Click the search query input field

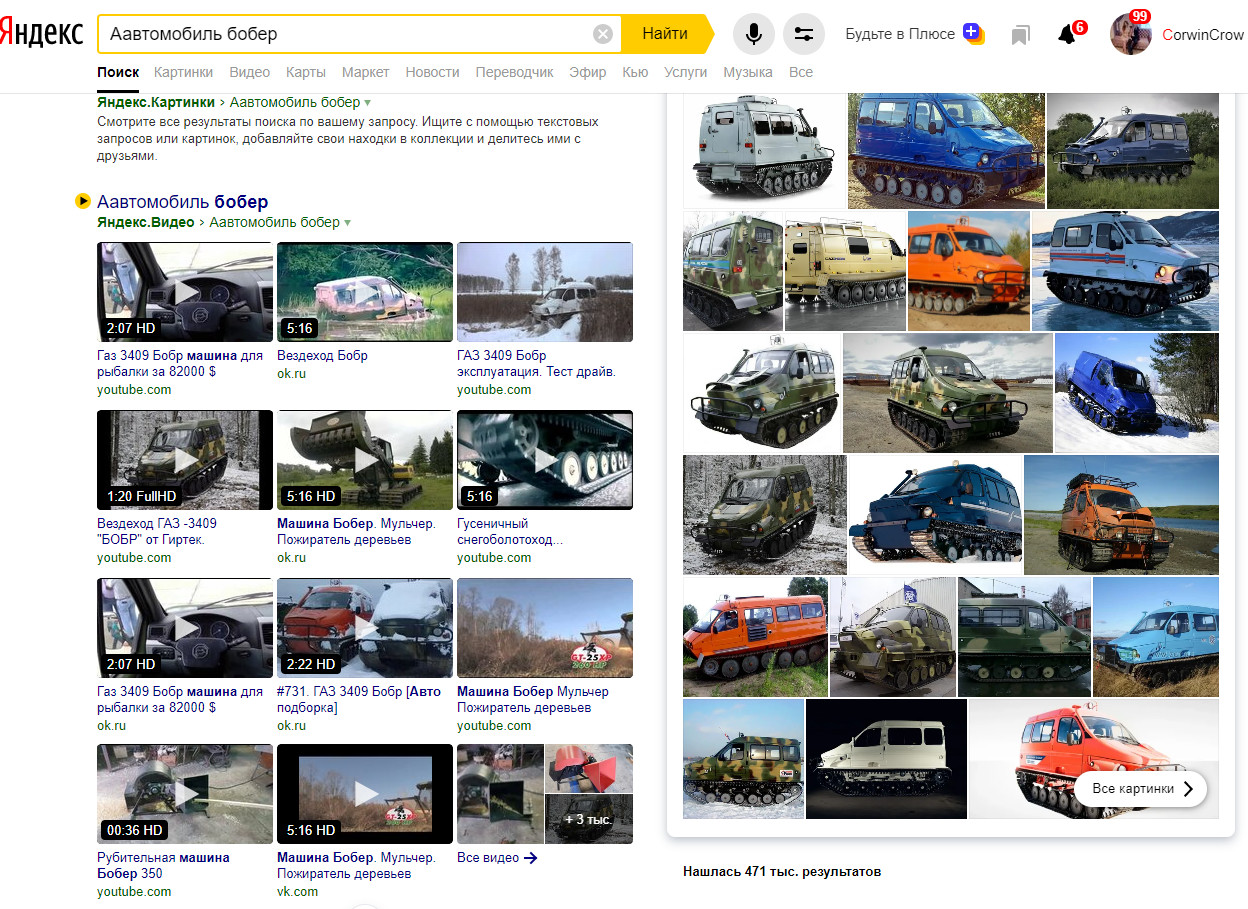click(x=345, y=34)
